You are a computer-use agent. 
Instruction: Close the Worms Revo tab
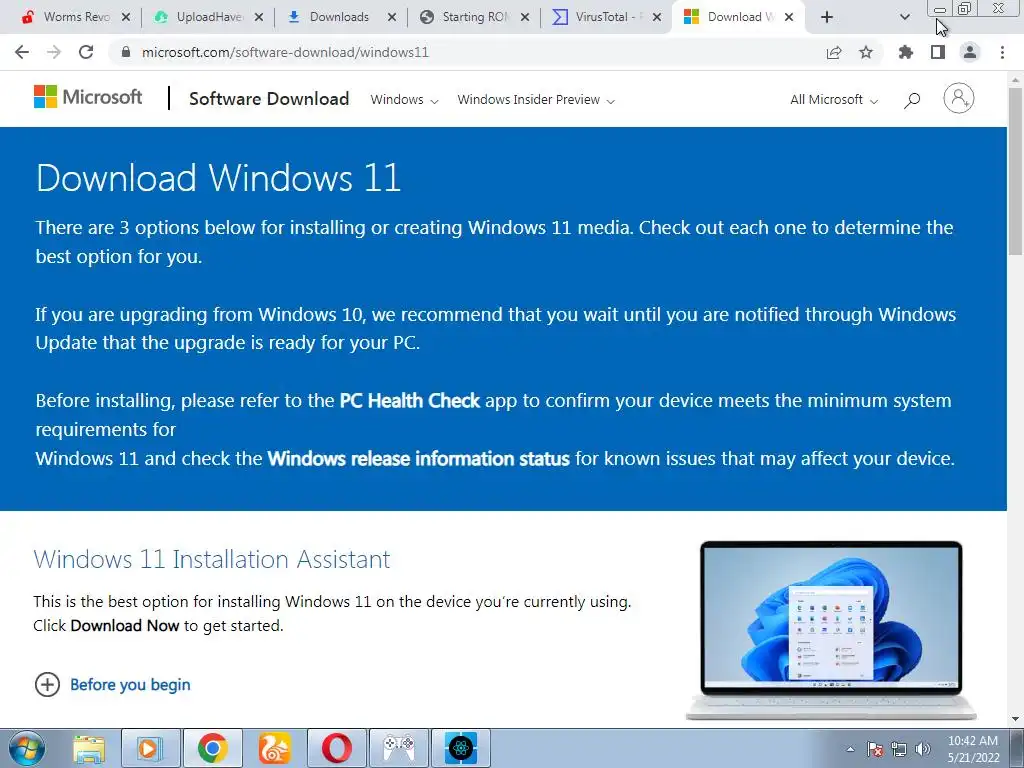[126, 17]
